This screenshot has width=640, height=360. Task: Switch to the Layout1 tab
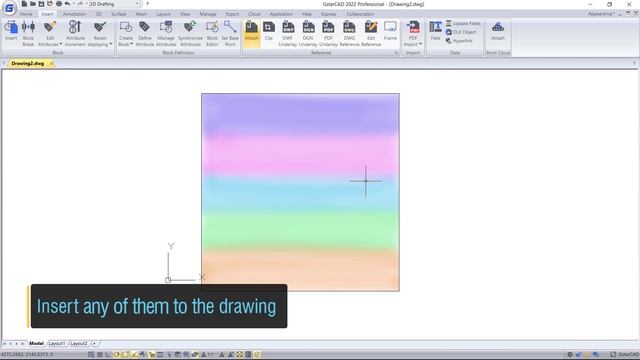tap(57, 344)
